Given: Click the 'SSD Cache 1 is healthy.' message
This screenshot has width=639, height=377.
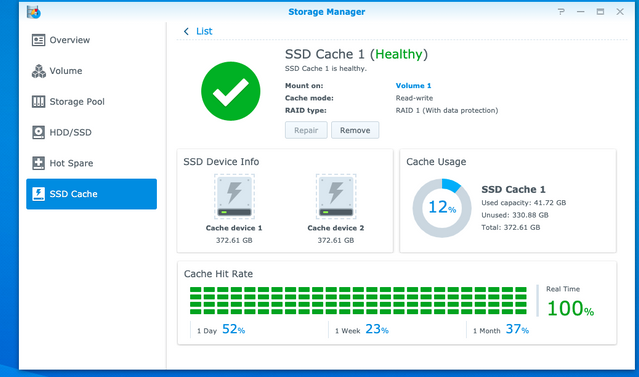Looking at the screenshot, I should click(x=326, y=68).
